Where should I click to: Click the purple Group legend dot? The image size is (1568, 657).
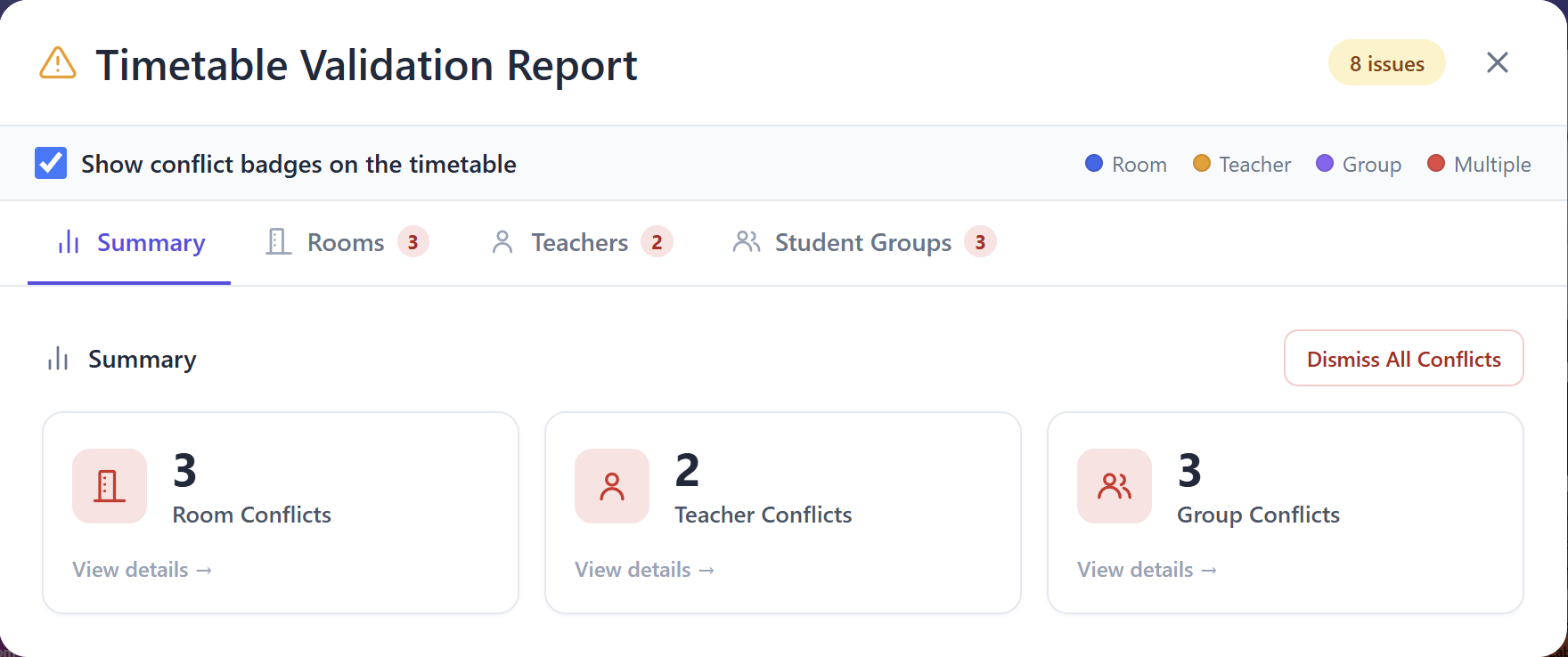tap(1325, 163)
